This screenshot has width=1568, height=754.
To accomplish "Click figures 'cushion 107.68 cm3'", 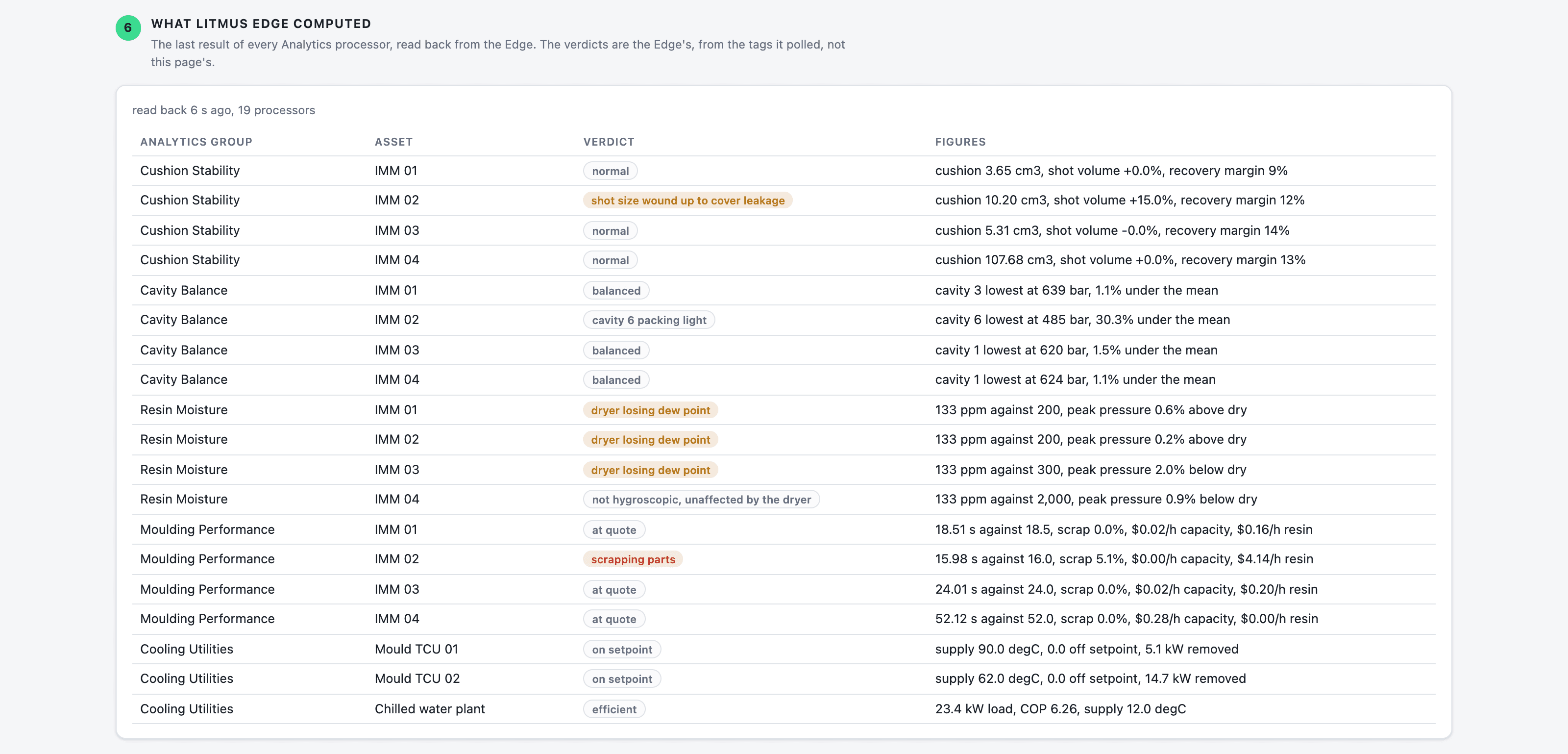I will tap(994, 260).
